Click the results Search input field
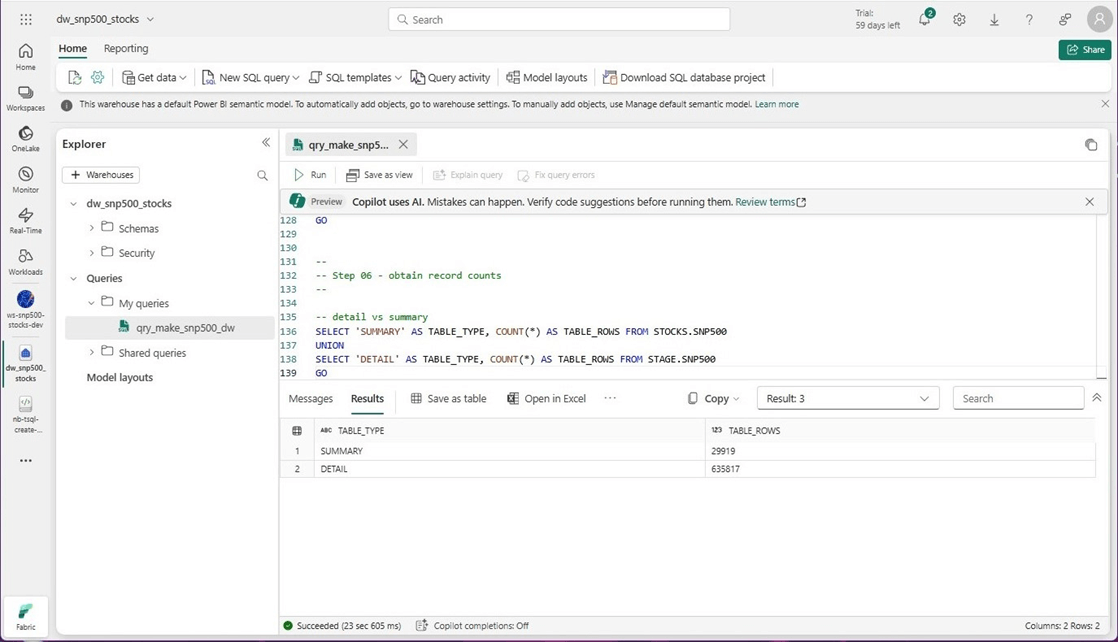 (1017, 398)
